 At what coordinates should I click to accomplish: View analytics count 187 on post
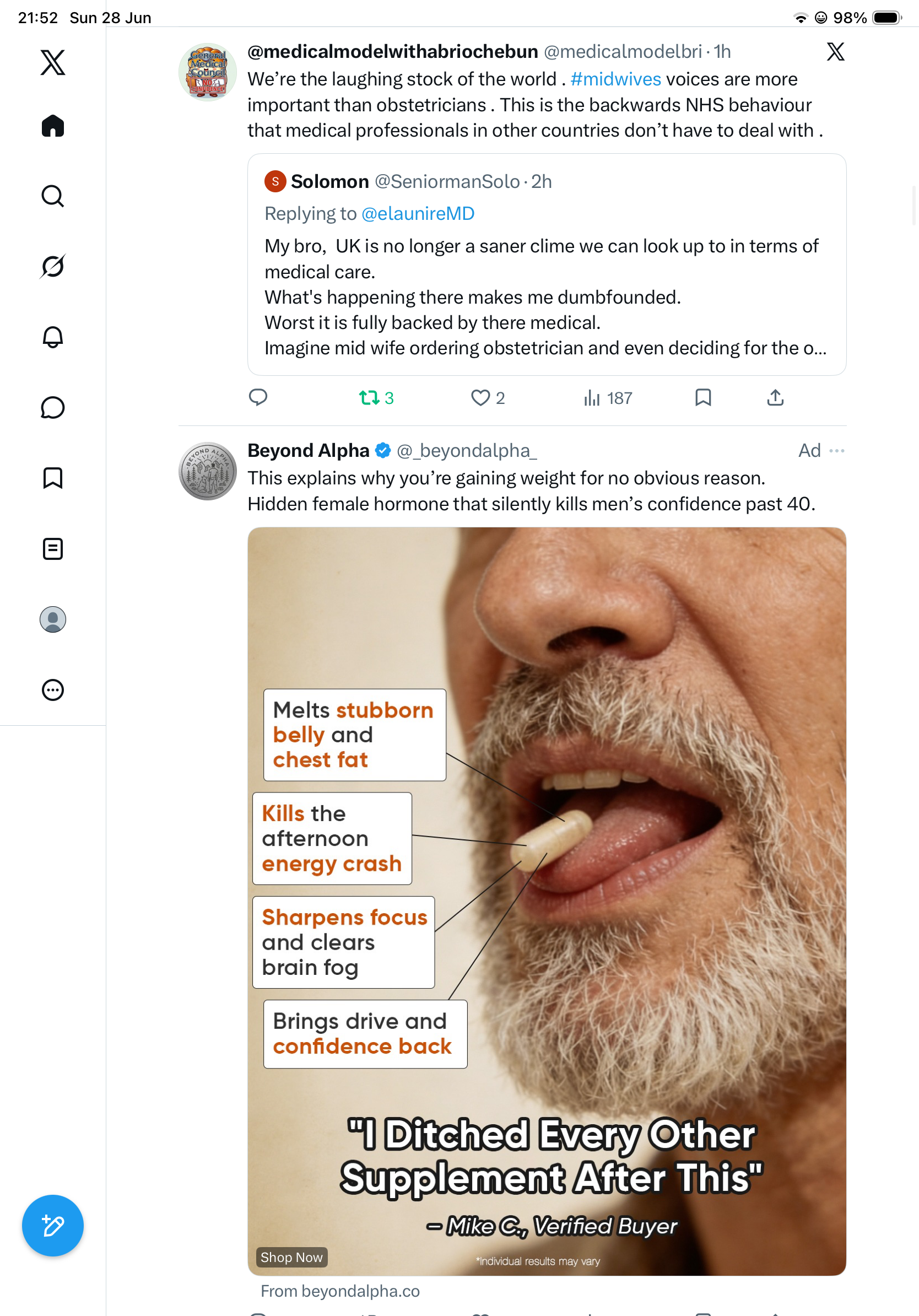tap(608, 398)
